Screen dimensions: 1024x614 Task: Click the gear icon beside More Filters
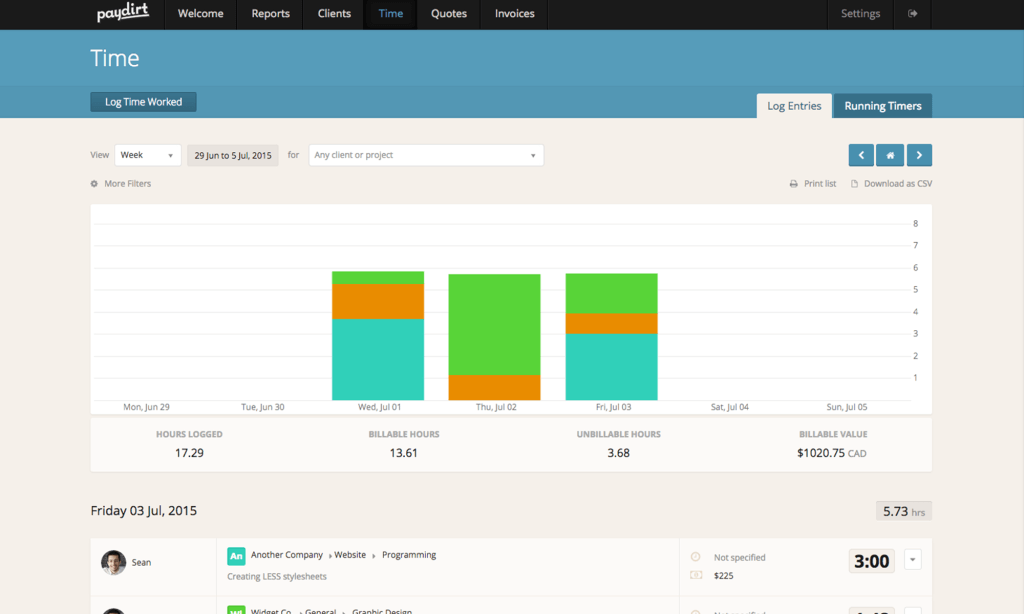(x=95, y=184)
